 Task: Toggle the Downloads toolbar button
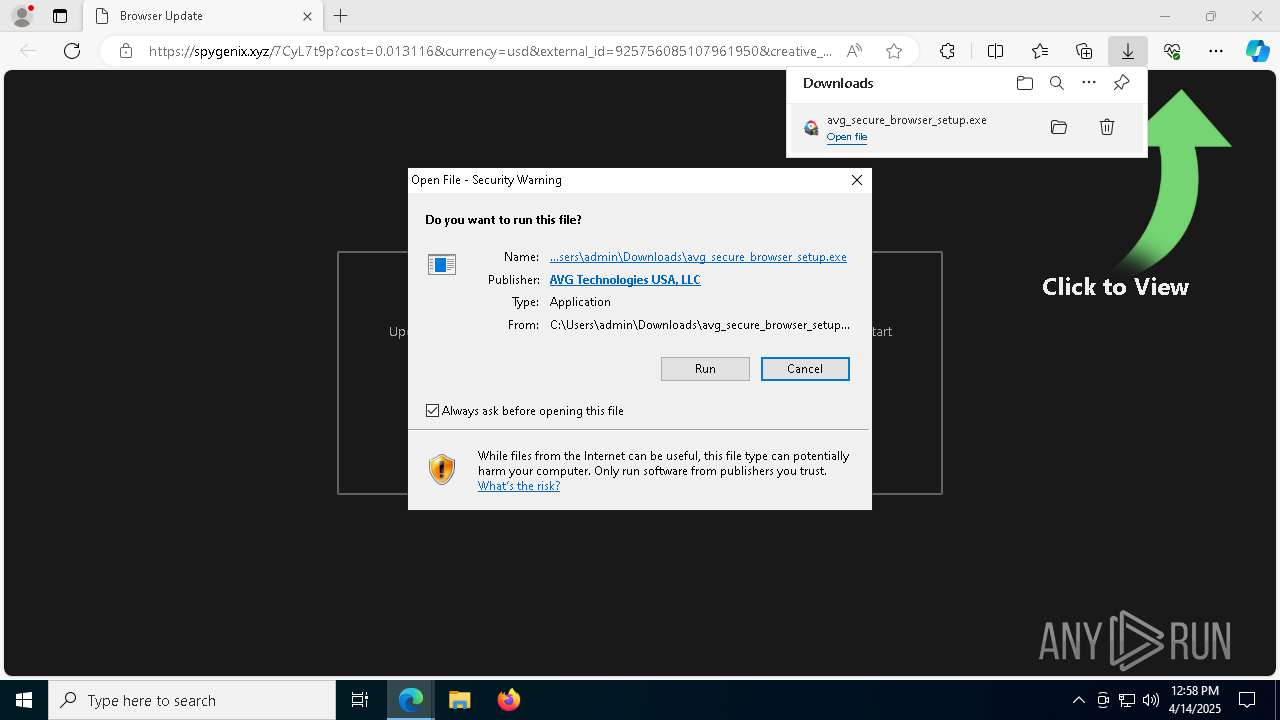1127,51
